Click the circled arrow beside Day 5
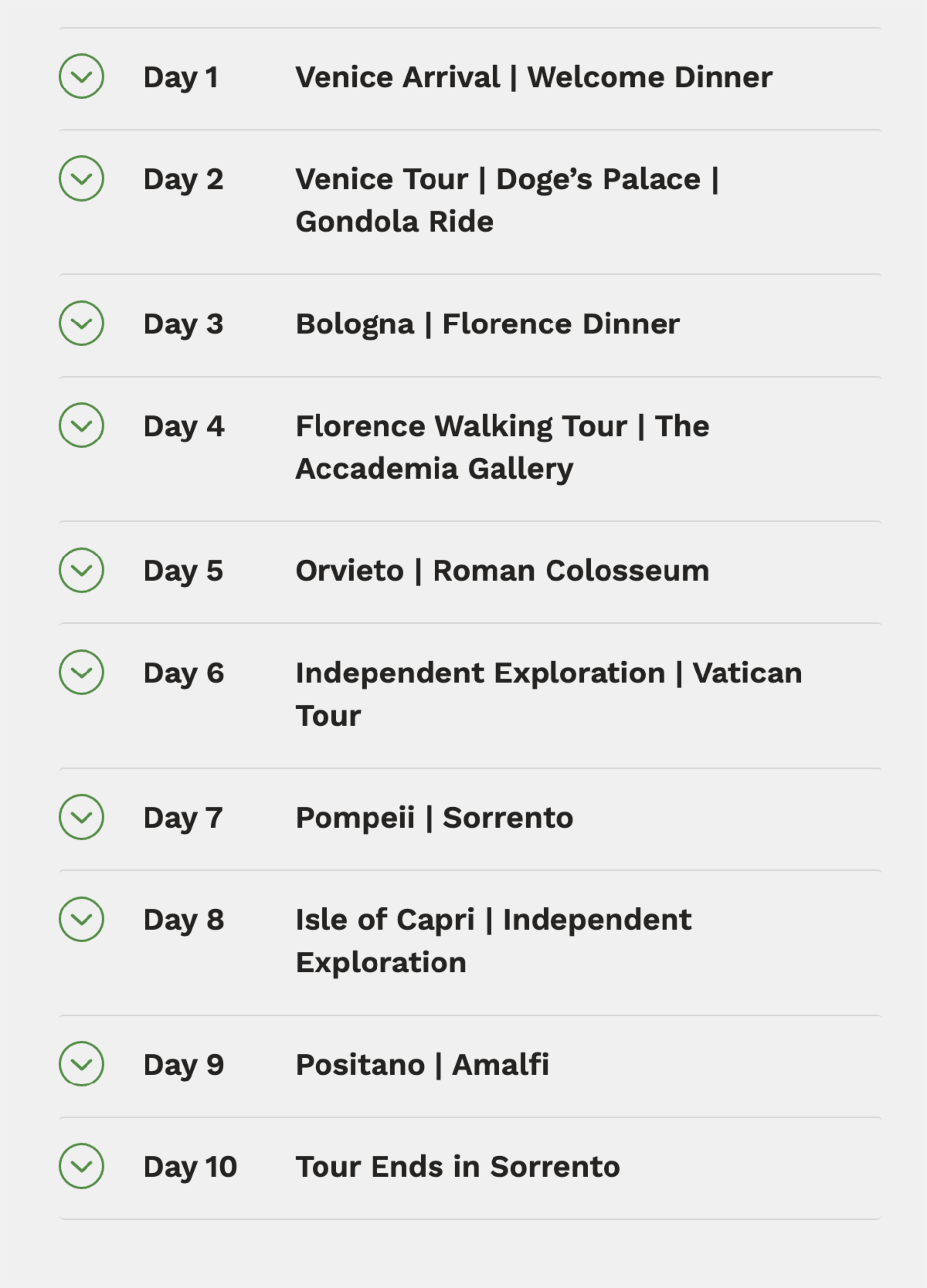Image resolution: width=927 pixels, height=1288 pixels. 81,571
